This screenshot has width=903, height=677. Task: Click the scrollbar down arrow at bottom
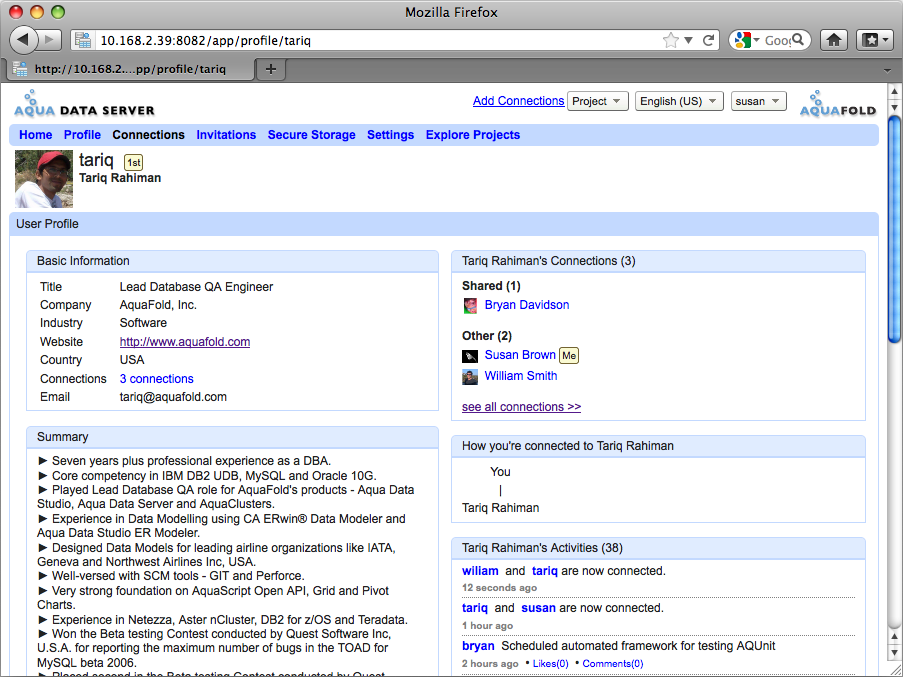(x=894, y=652)
